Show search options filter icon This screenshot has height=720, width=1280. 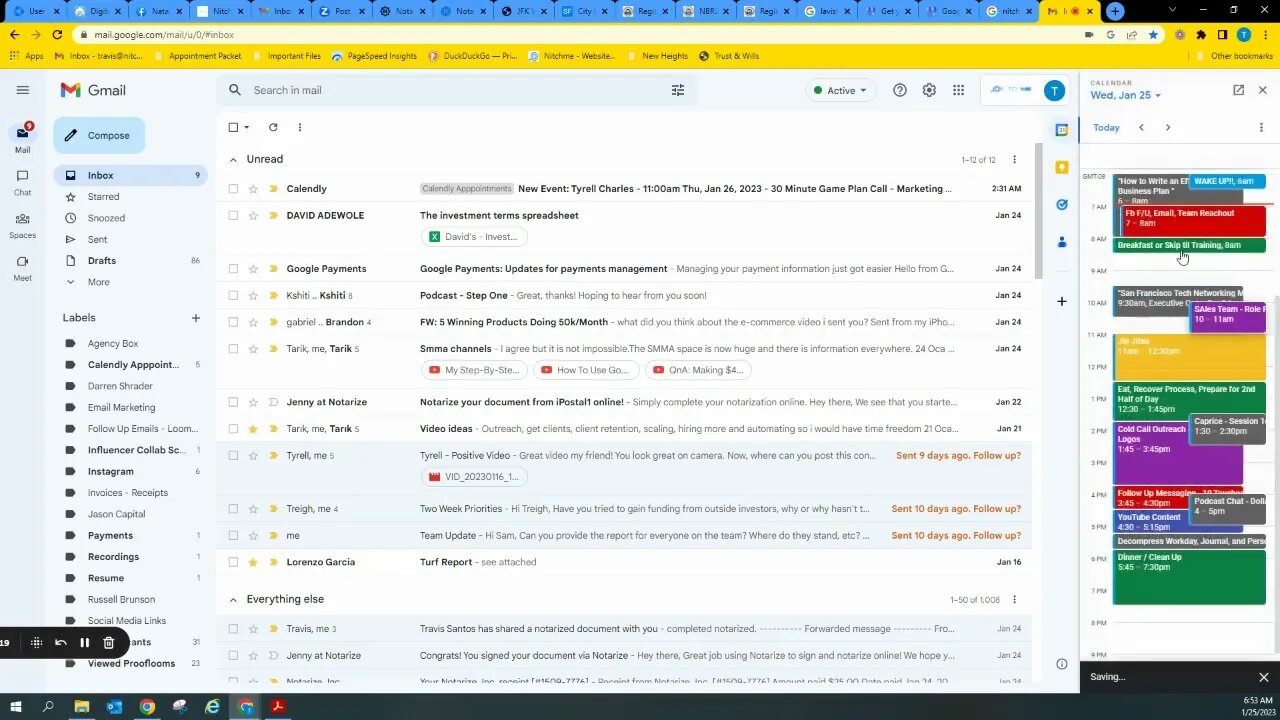678,90
